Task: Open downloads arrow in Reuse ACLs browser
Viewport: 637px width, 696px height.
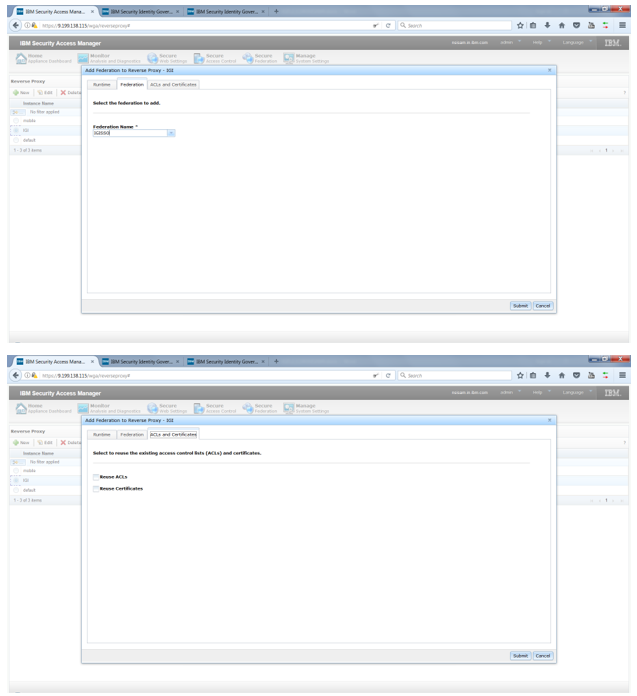Action: tap(547, 375)
